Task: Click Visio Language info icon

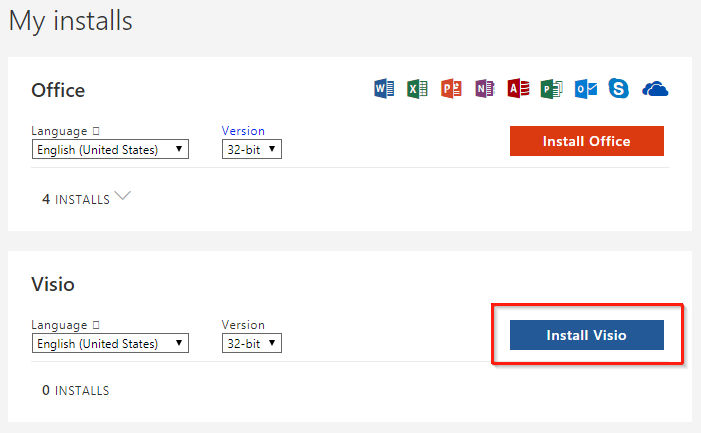Action: 96,325
